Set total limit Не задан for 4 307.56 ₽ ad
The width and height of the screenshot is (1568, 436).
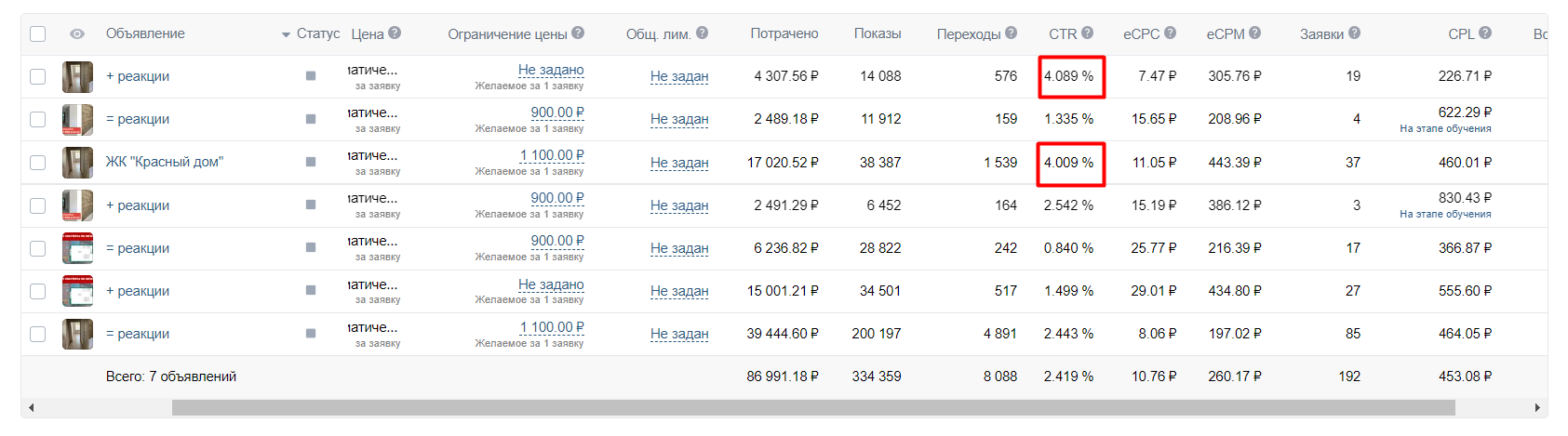679,76
